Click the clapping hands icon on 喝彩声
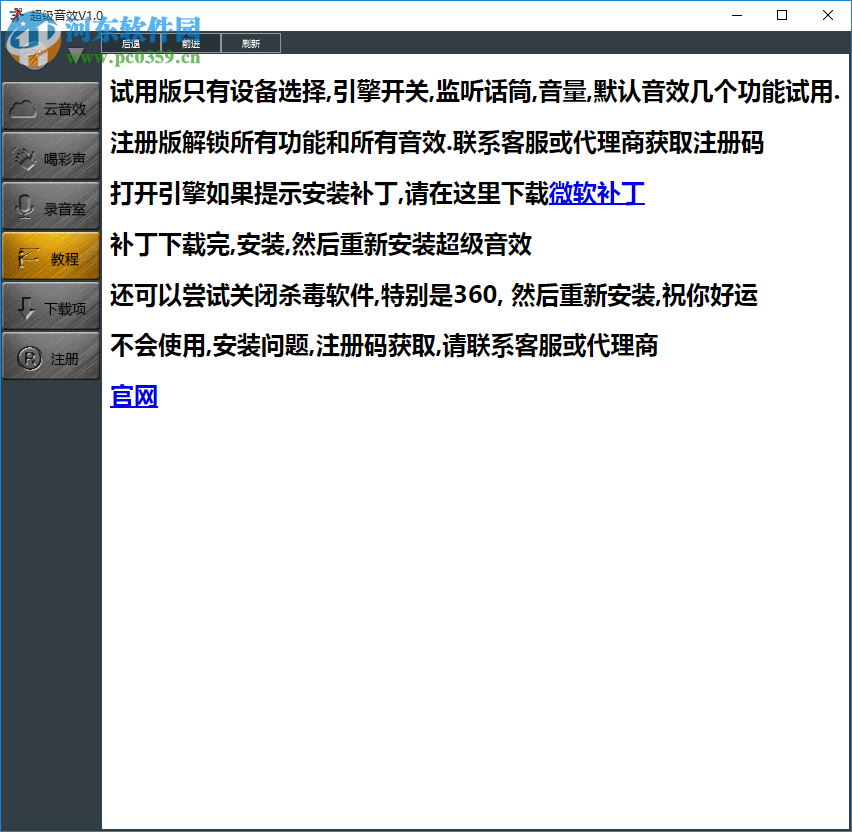The height and width of the screenshot is (832, 852). coord(25,156)
